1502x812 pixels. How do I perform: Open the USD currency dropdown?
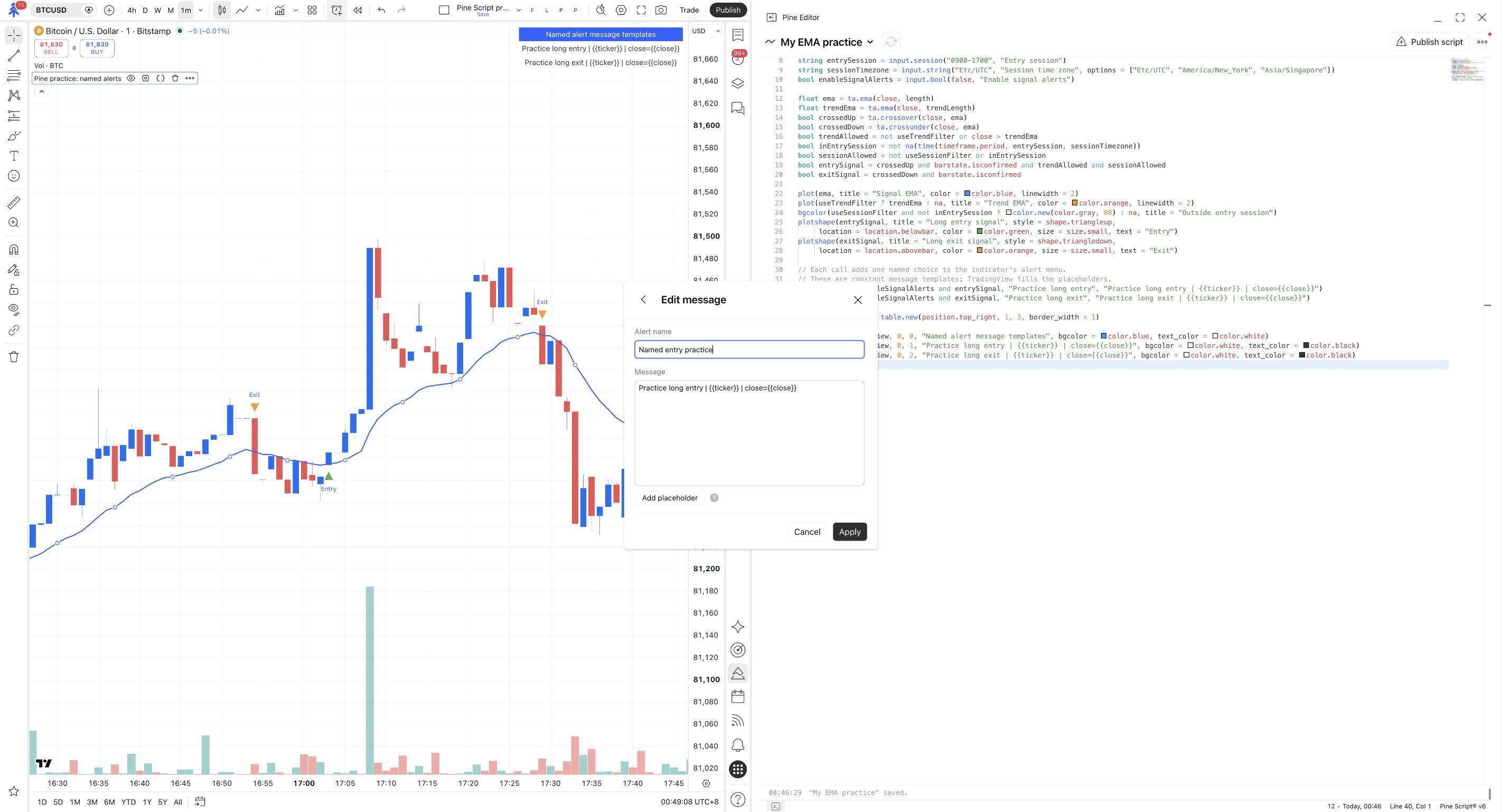[x=706, y=31]
